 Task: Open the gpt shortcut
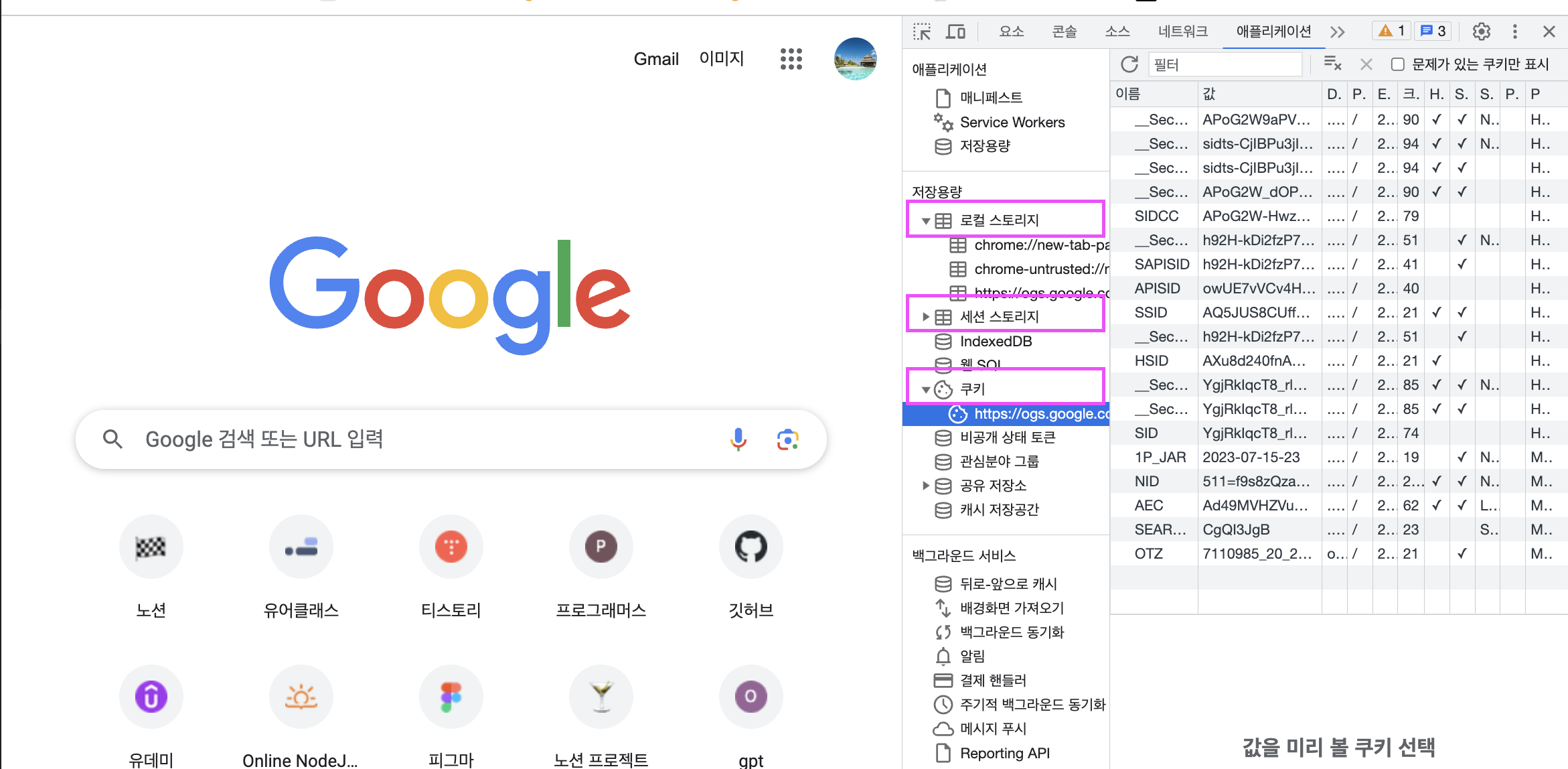(751, 717)
